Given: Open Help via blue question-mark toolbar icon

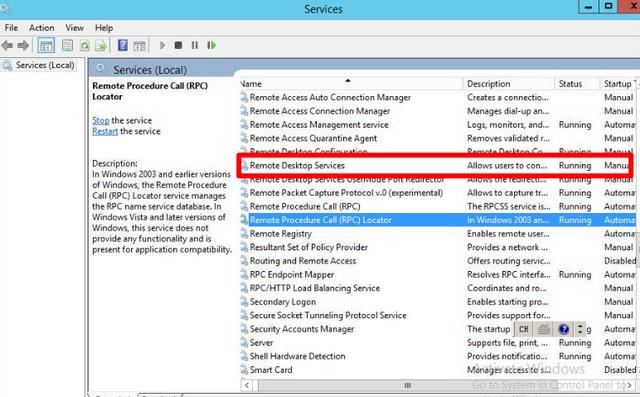Looking at the screenshot, I should (x=122, y=45).
